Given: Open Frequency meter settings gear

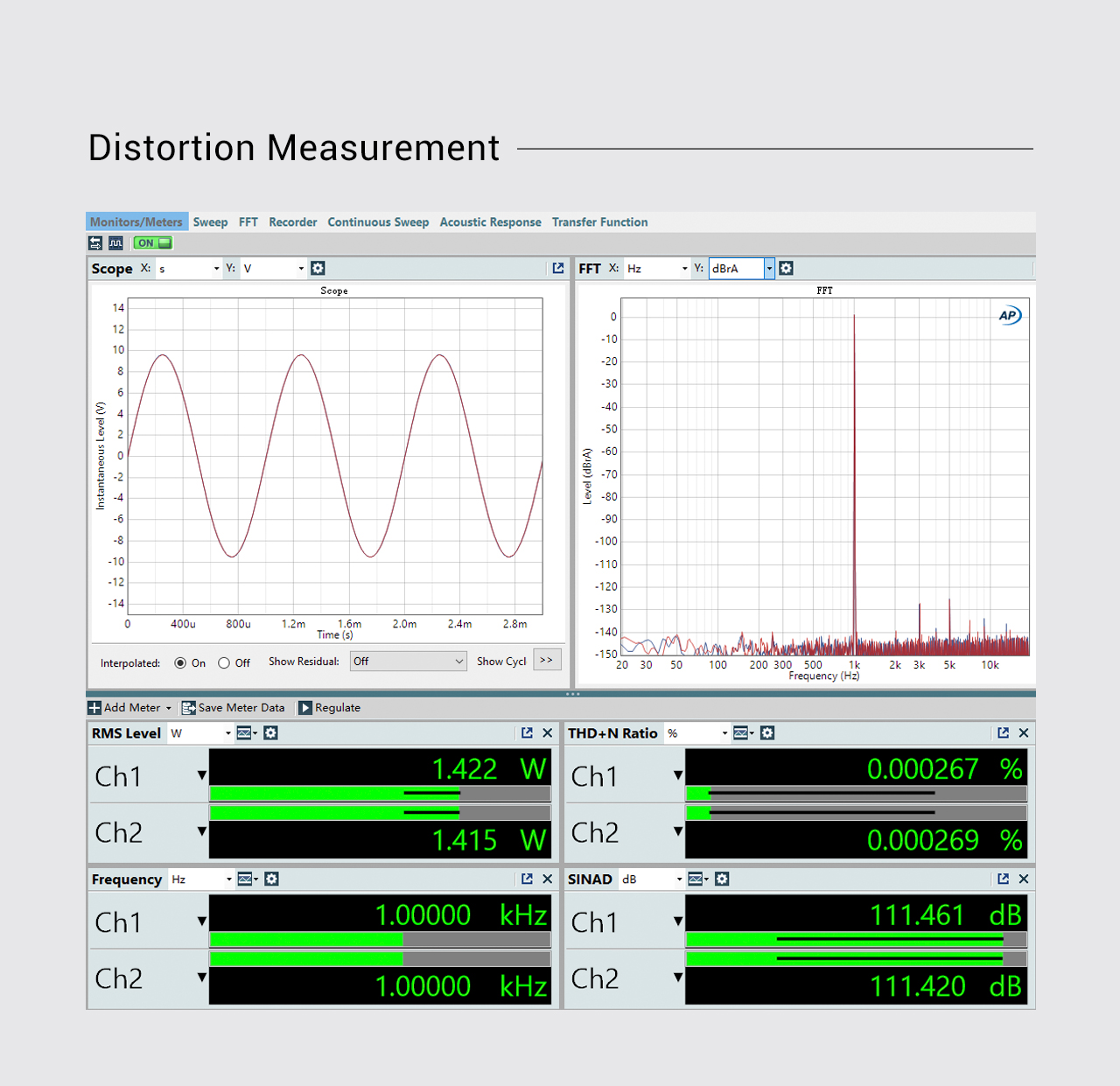Looking at the screenshot, I should [x=272, y=879].
